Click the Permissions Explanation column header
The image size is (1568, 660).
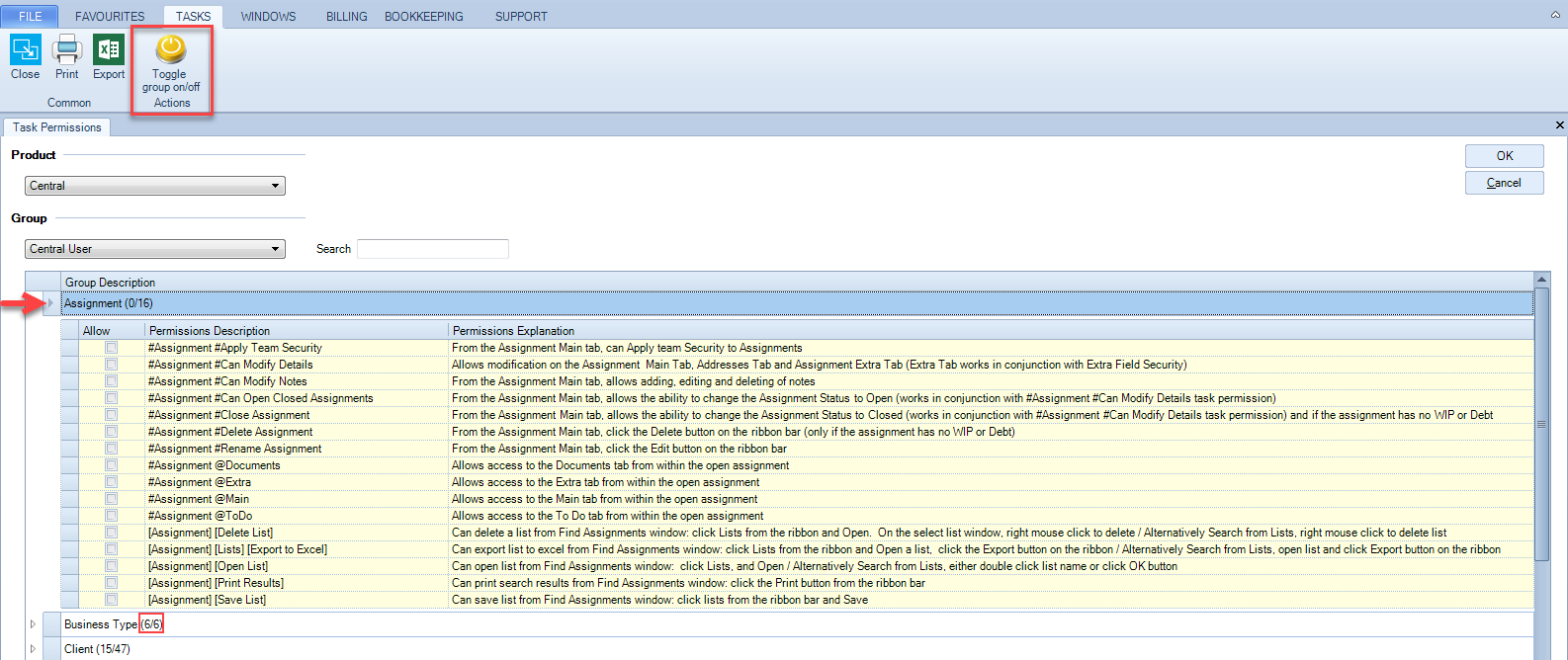pyautogui.click(x=991, y=331)
